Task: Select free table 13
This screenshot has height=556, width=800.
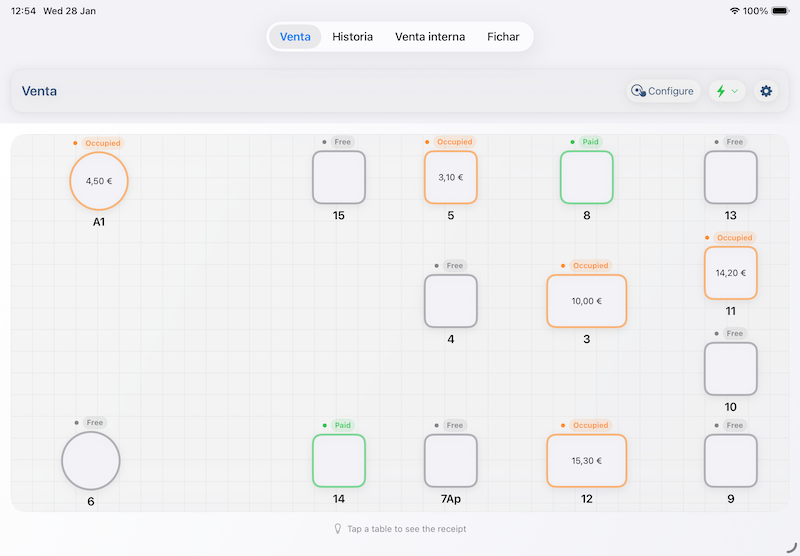Action: tap(730, 177)
